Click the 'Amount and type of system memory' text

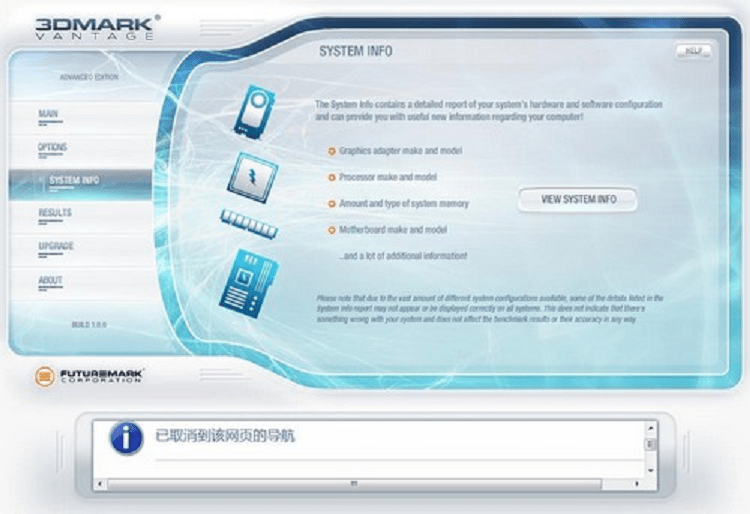(404, 204)
